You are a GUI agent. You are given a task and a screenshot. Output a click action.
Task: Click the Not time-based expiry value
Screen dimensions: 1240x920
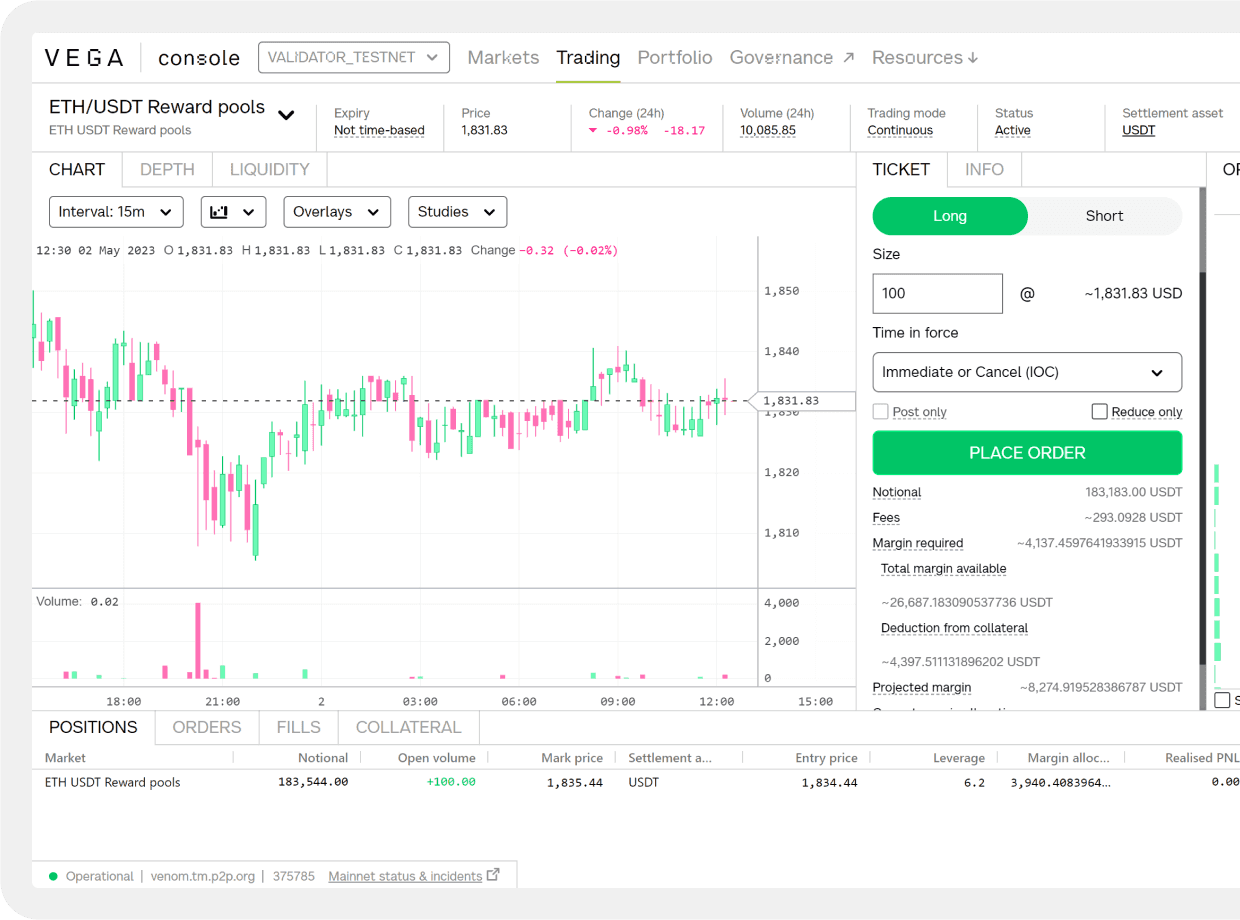pyautogui.click(x=379, y=130)
